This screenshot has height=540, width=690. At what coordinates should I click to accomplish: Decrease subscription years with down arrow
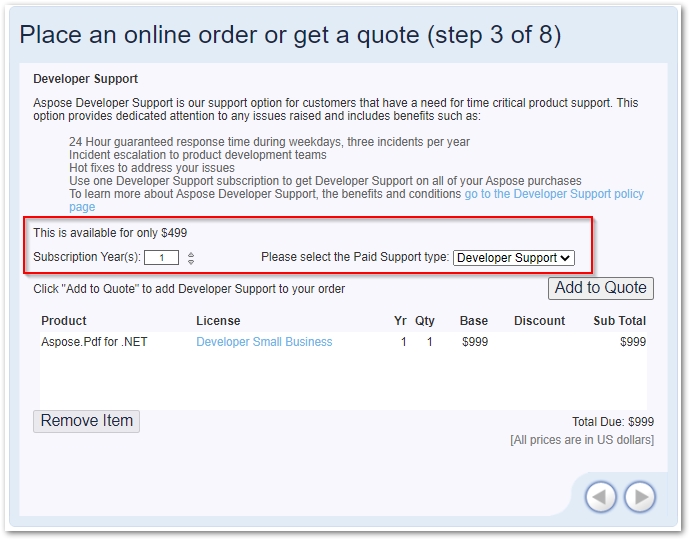191,262
